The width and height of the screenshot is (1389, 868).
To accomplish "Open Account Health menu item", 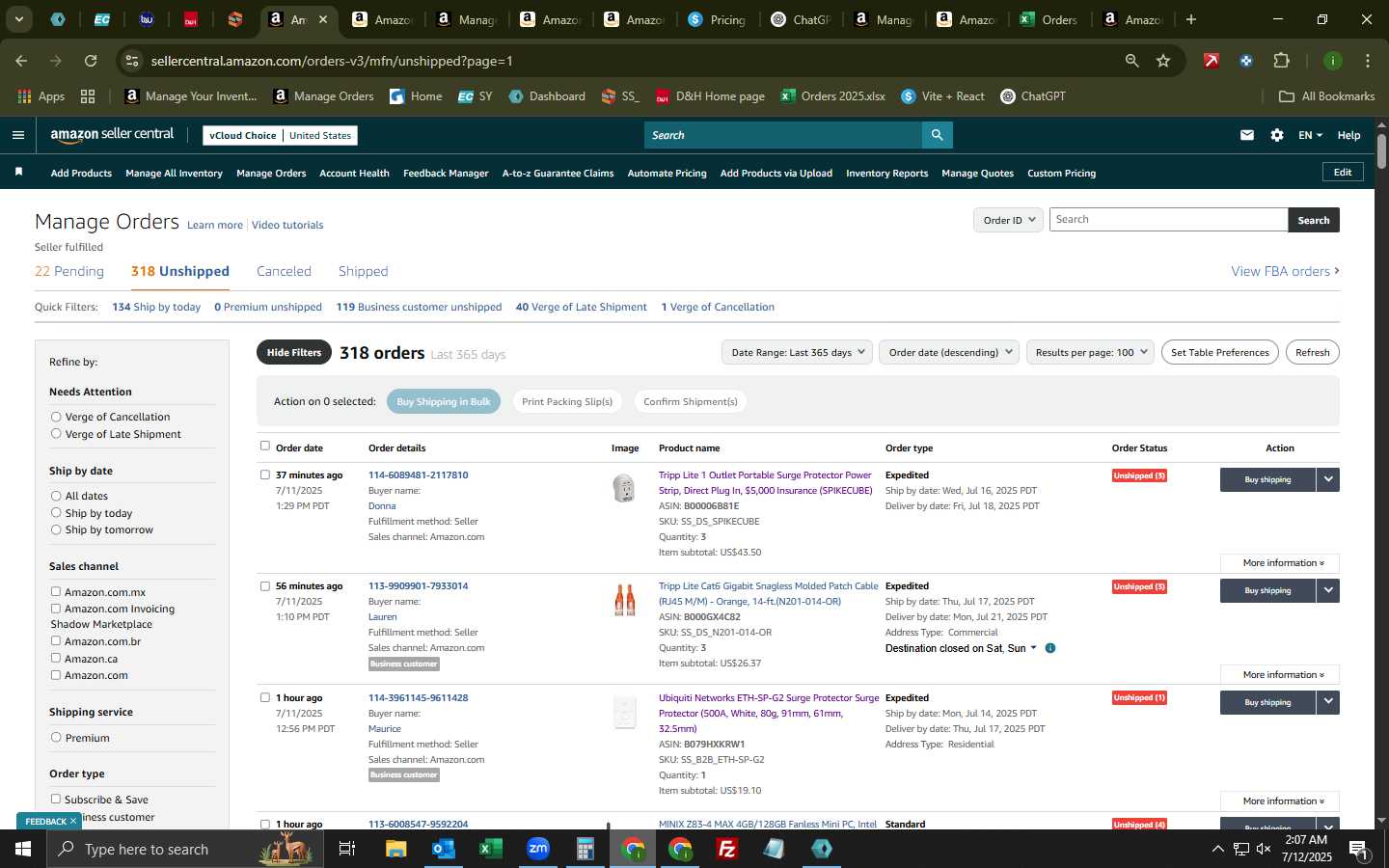I will (354, 174).
